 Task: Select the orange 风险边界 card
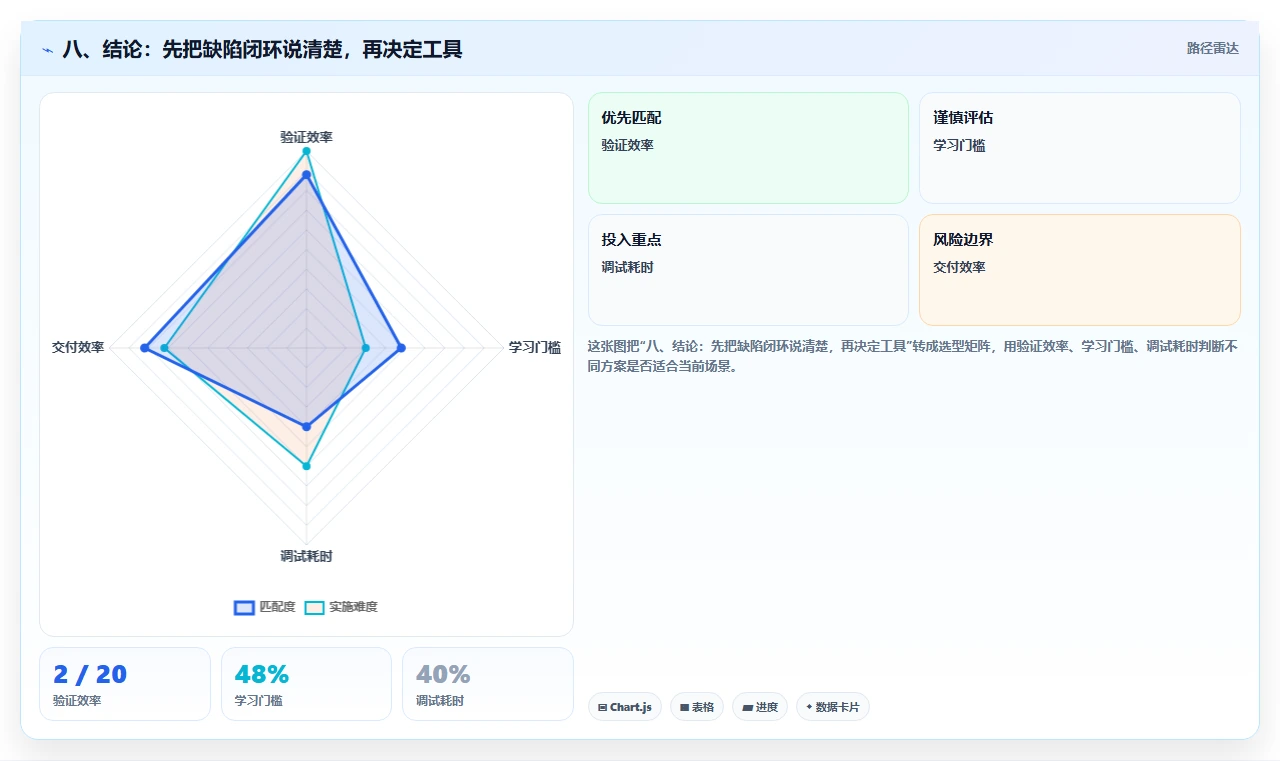(1080, 270)
